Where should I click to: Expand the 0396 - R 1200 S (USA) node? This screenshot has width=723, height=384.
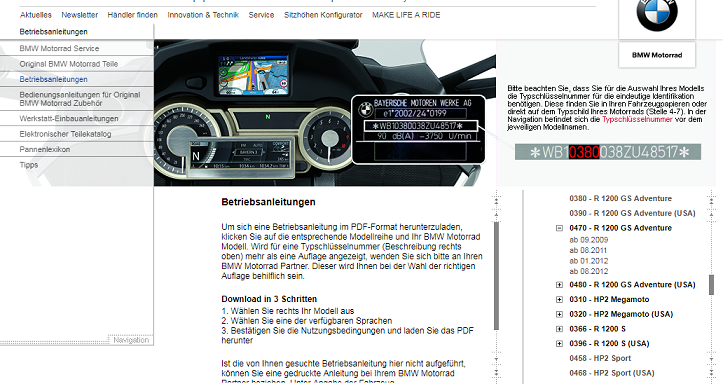point(559,344)
